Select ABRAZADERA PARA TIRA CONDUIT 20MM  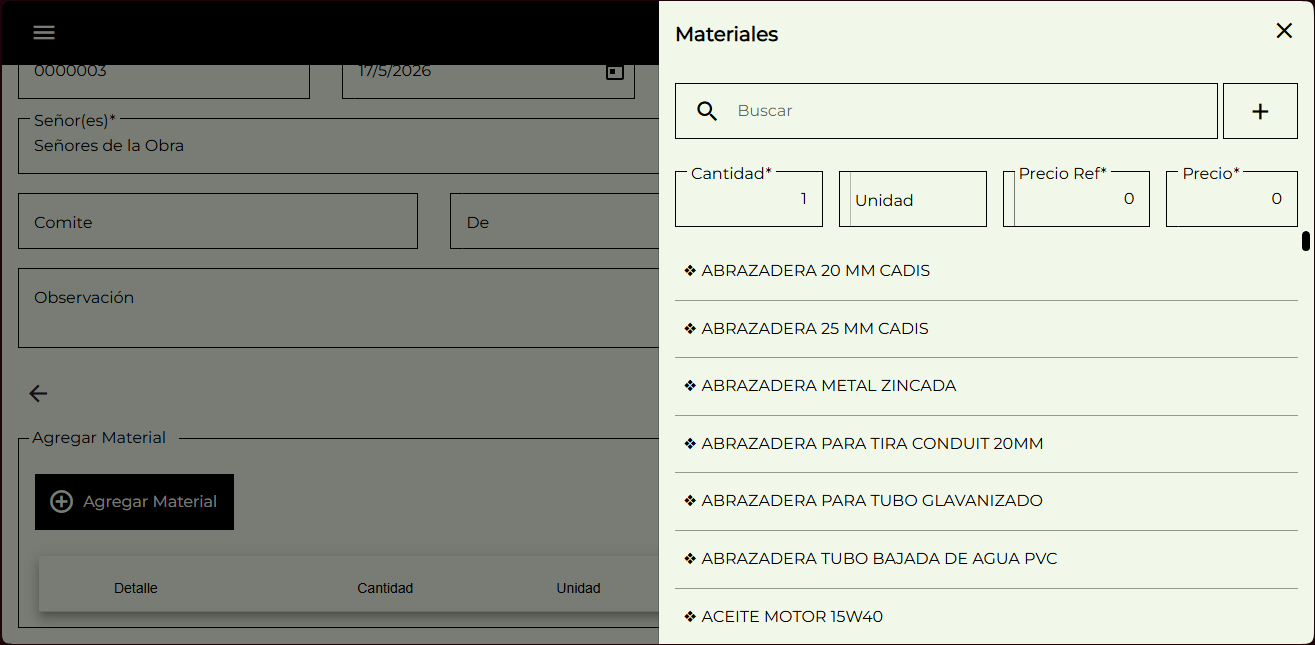click(986, 444)
